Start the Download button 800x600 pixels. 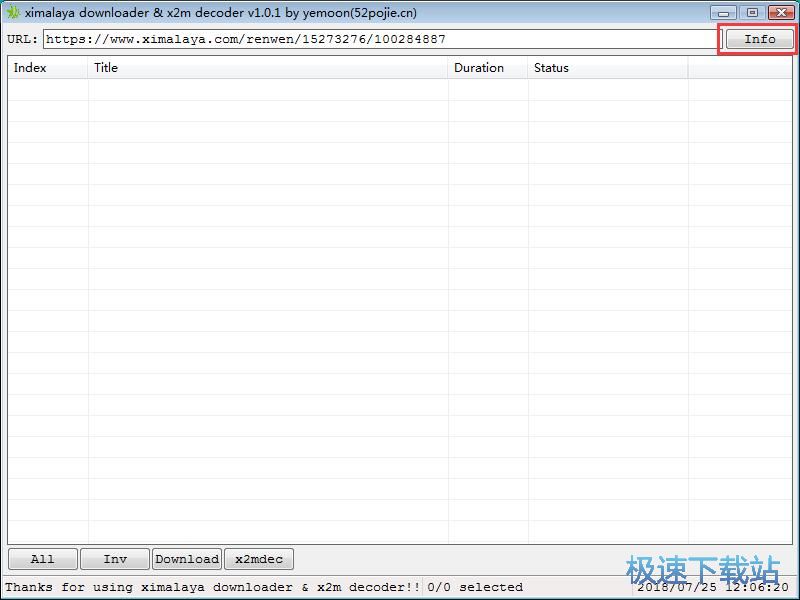coord(187,559)
